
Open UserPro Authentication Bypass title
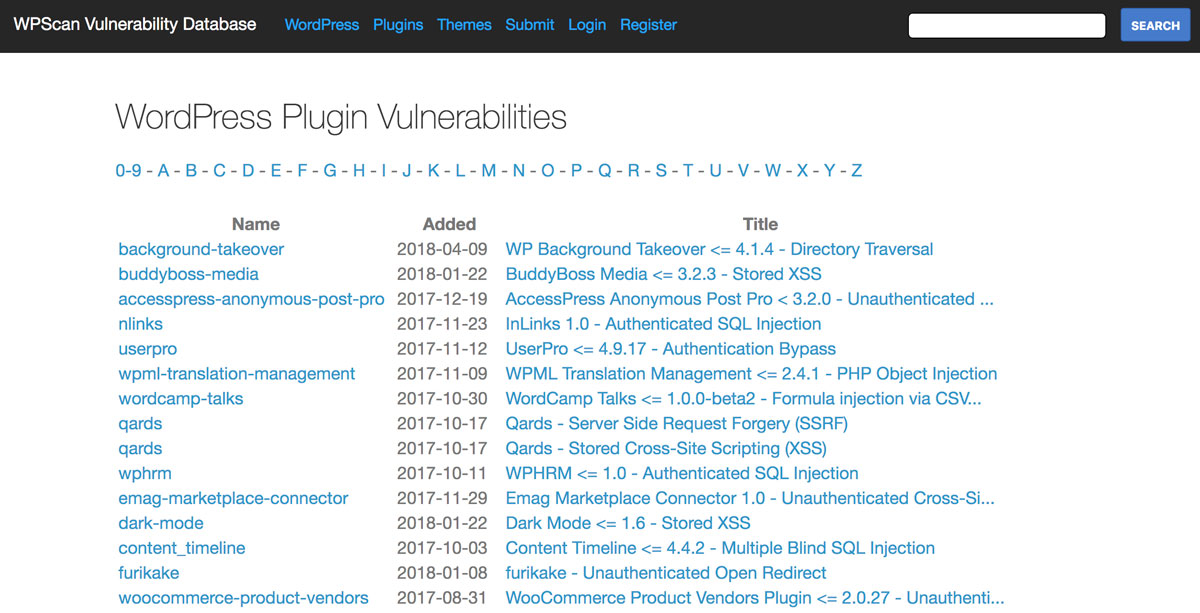point(670,349)
